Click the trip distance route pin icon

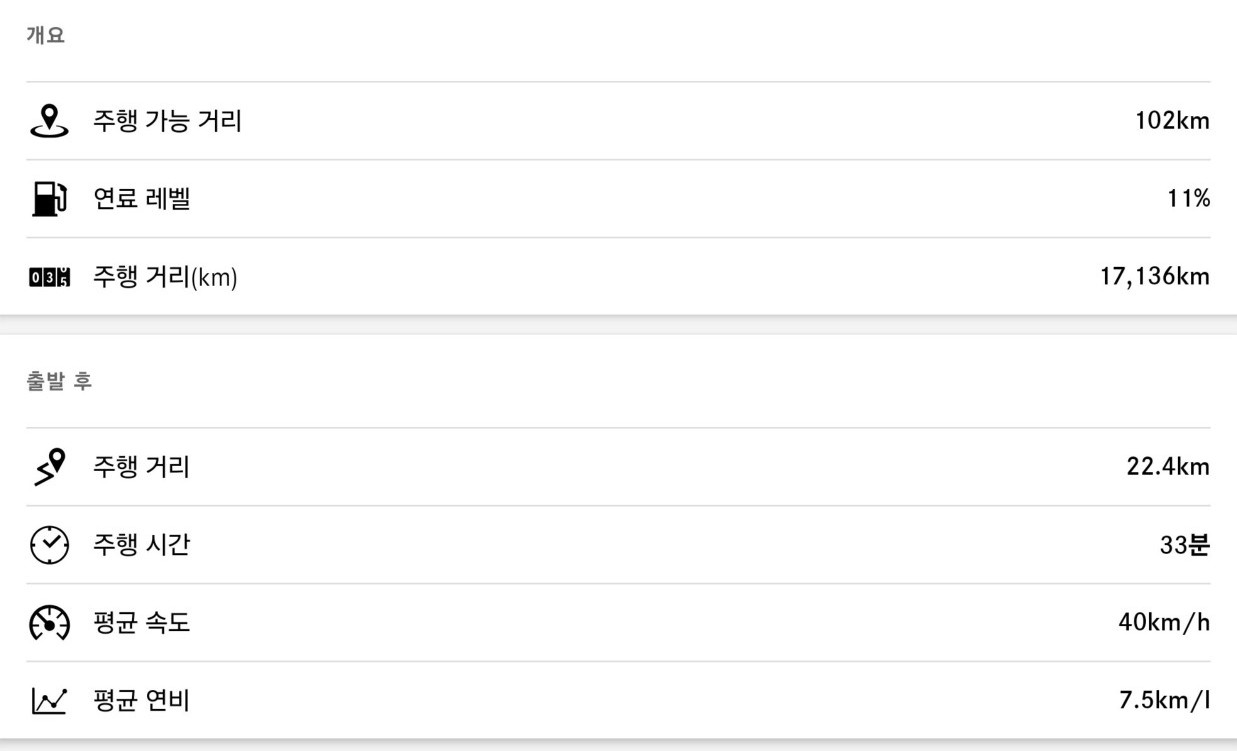click(49, 467)
